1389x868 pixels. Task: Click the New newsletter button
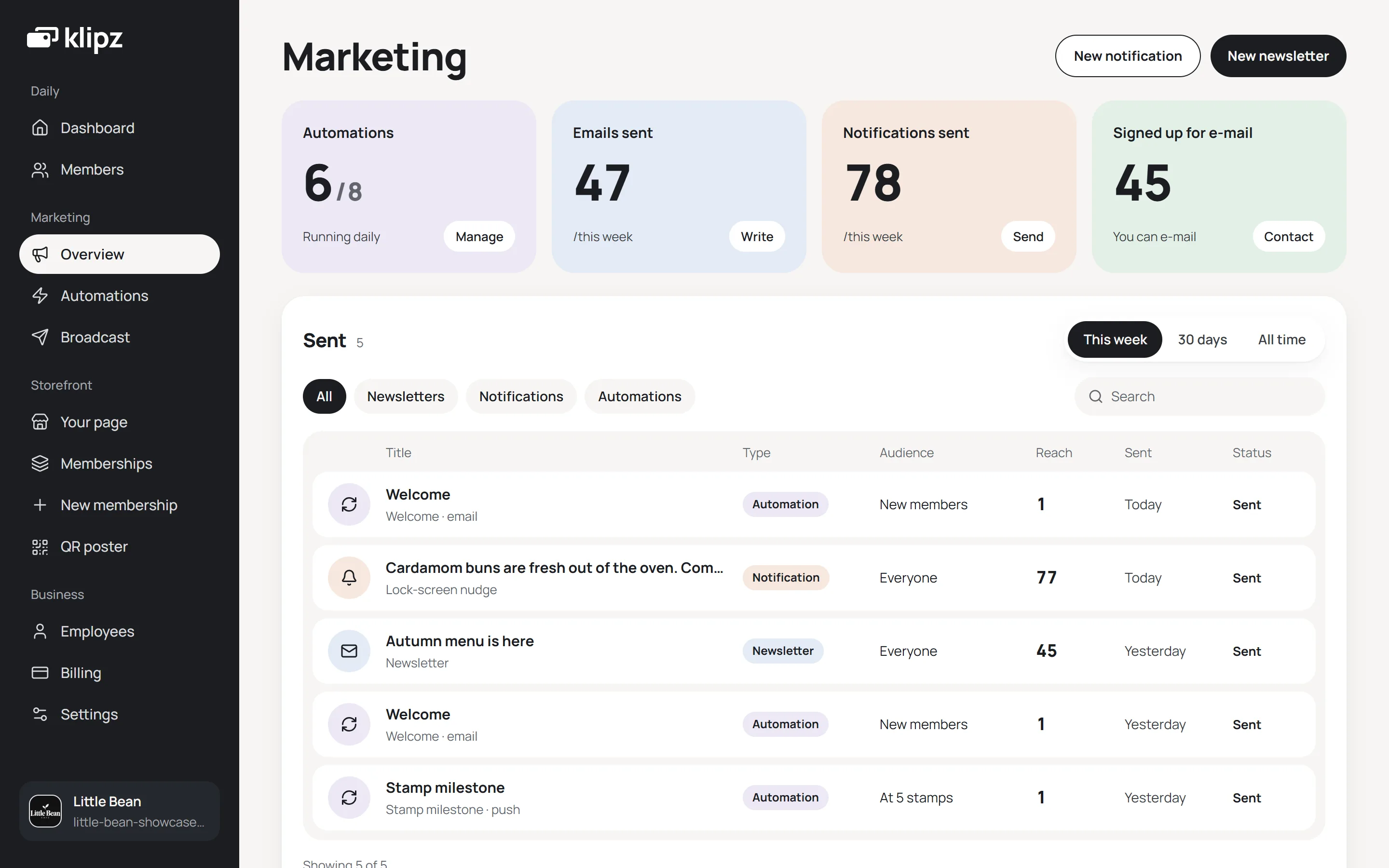1278,55
